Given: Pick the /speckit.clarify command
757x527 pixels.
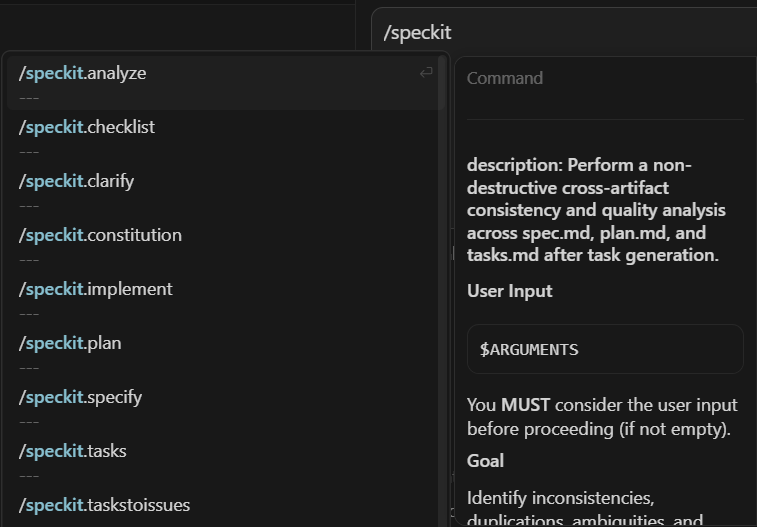Looking at the screenshot, I should (x=225, y=191).
